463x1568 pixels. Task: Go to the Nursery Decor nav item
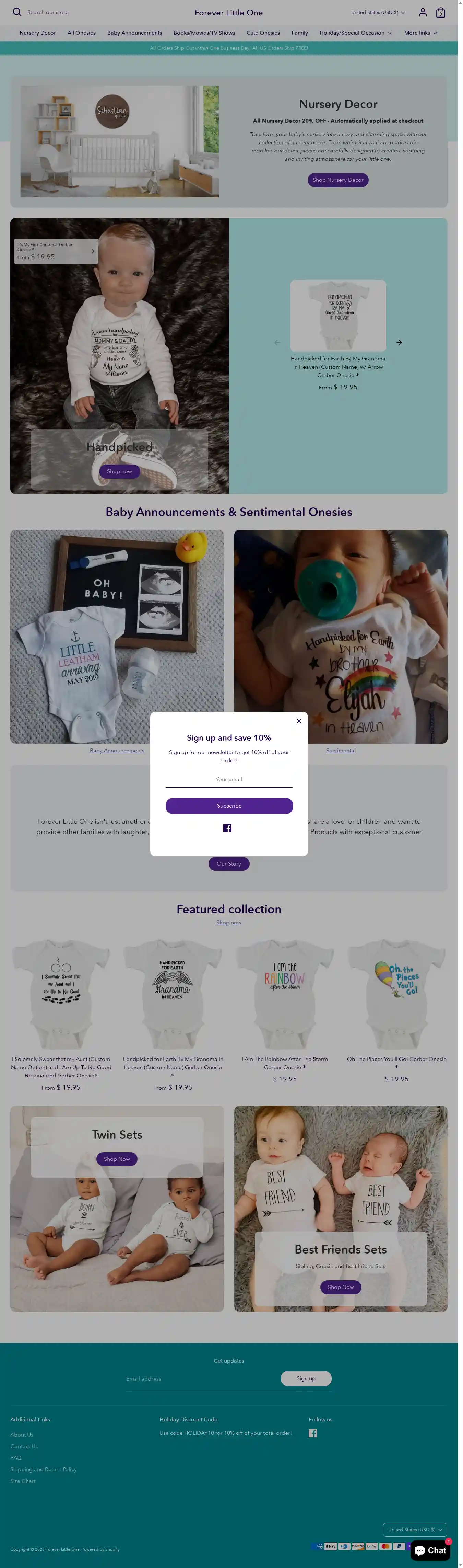point(38,33)
